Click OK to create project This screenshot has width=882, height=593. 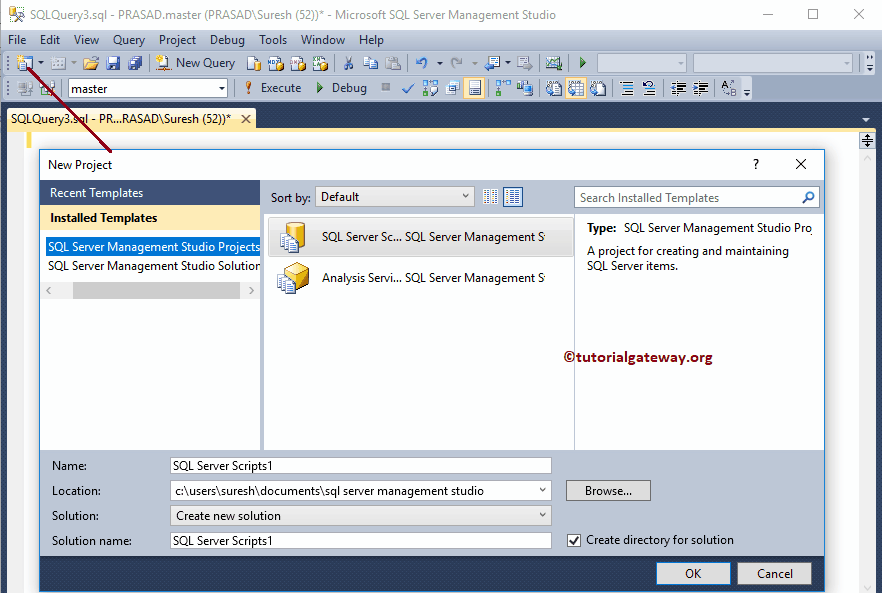pyautogui.click(x=693, y=573)
